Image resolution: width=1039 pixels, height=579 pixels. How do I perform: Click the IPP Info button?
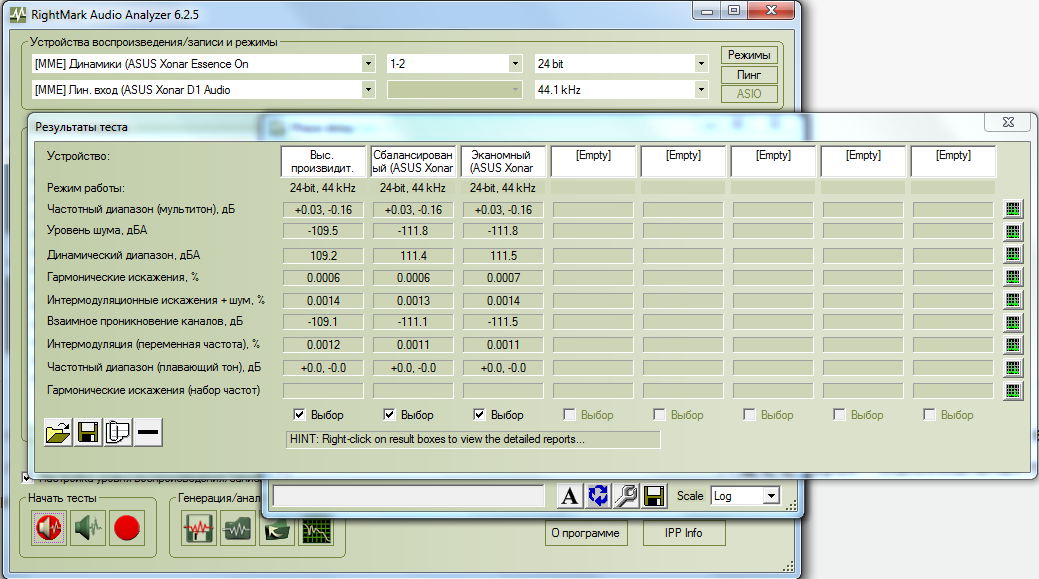pos(684,533)
